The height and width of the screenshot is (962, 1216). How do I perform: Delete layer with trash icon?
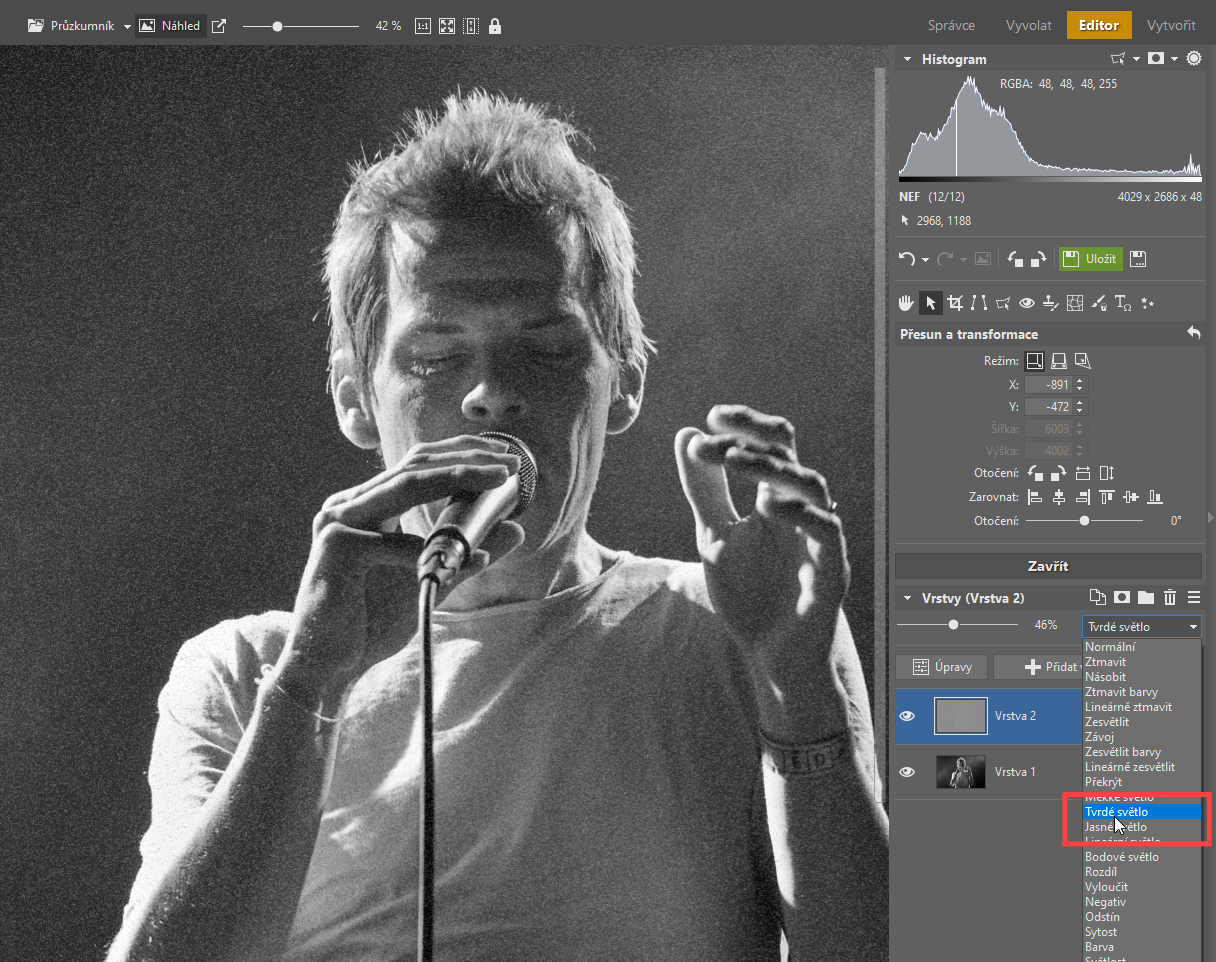[x=1170, y=597]
